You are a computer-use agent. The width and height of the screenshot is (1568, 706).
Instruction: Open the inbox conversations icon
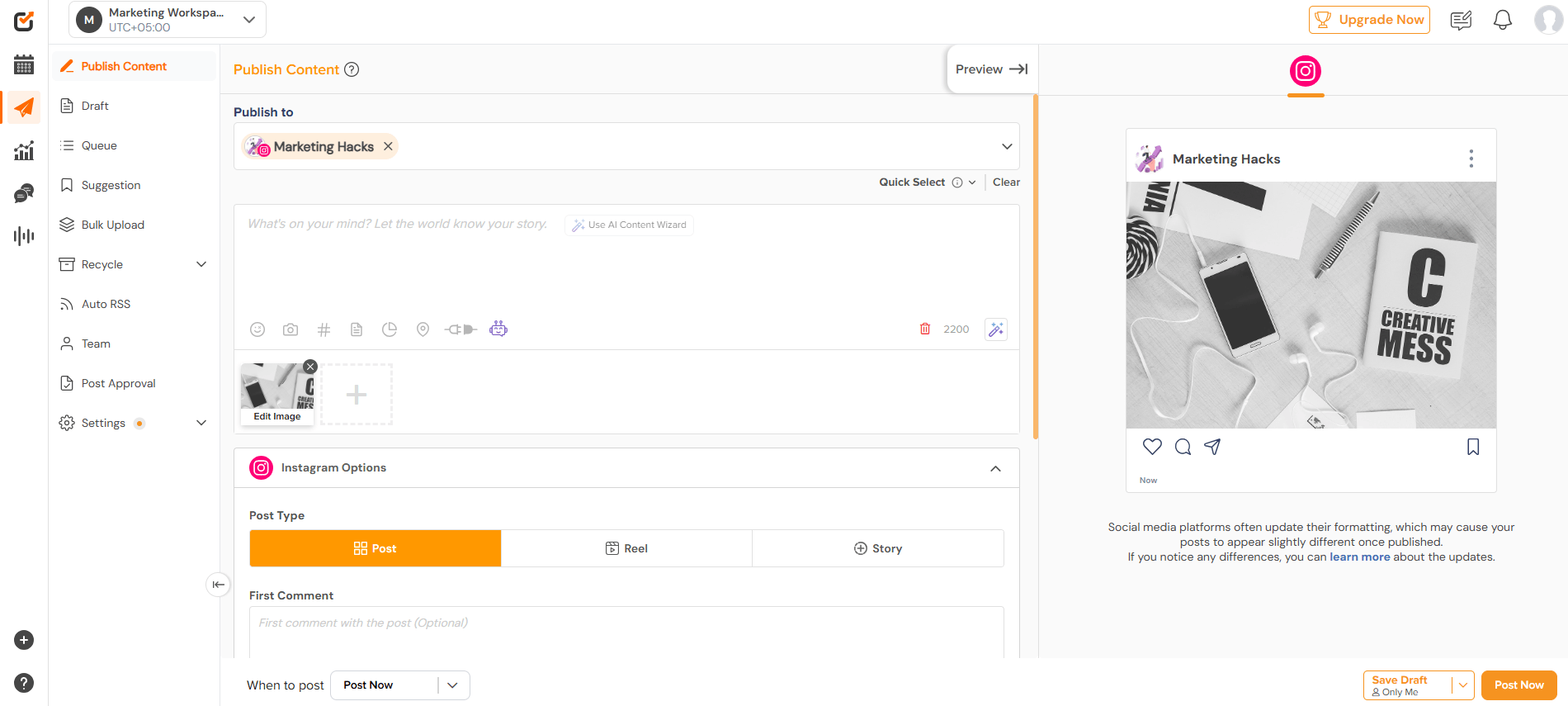click(24, 193)
